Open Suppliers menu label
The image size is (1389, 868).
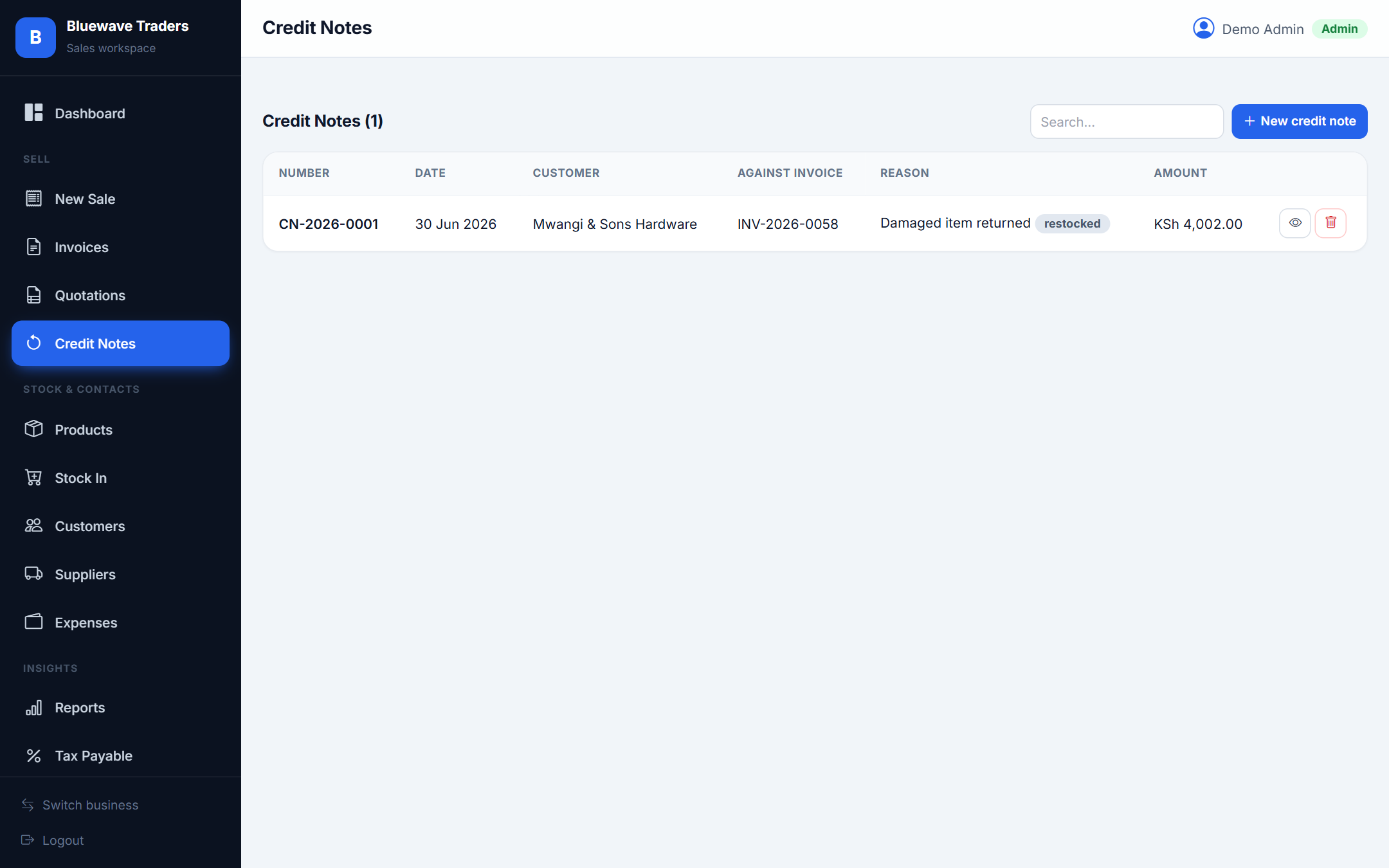85,574
